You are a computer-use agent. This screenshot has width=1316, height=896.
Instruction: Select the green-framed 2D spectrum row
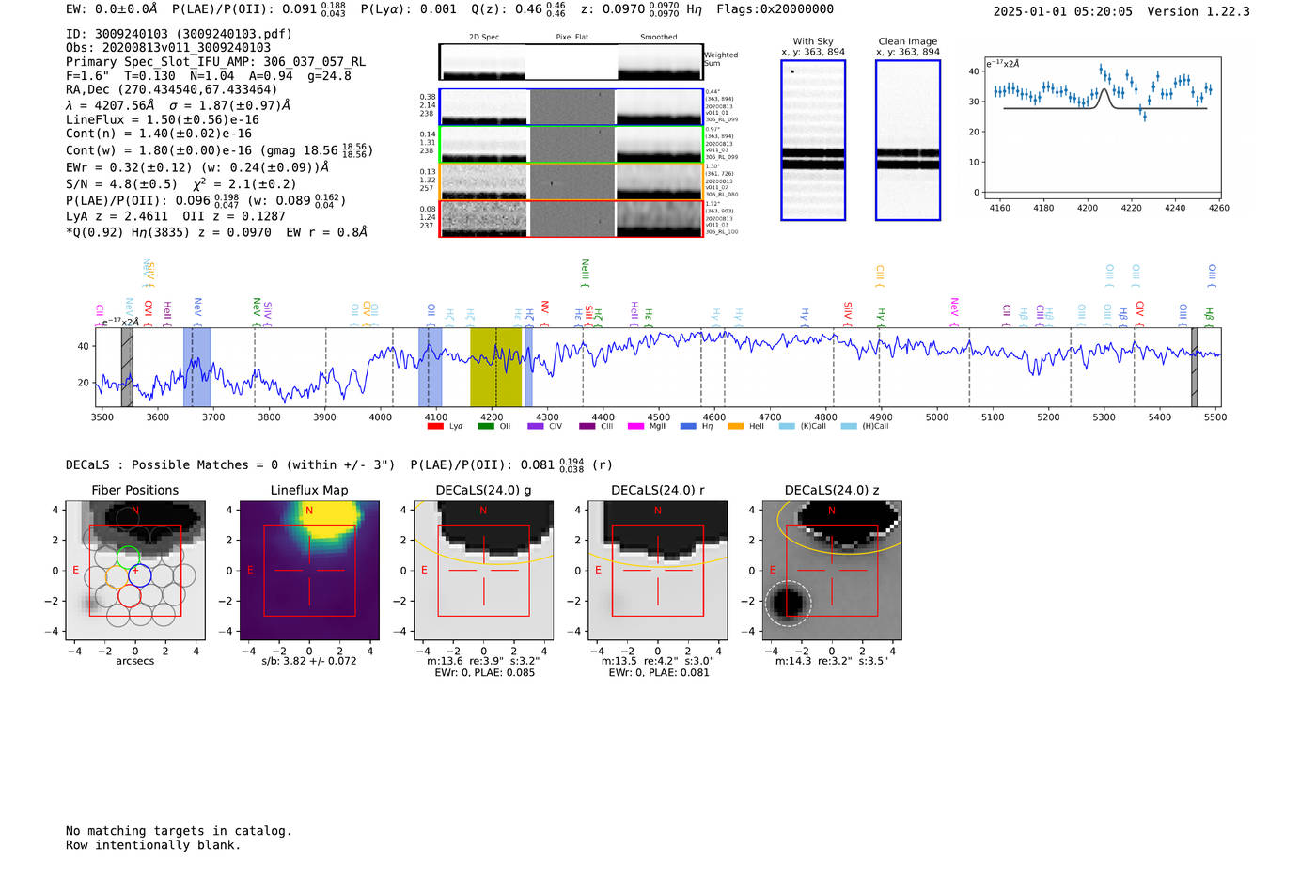coord(571,144)
